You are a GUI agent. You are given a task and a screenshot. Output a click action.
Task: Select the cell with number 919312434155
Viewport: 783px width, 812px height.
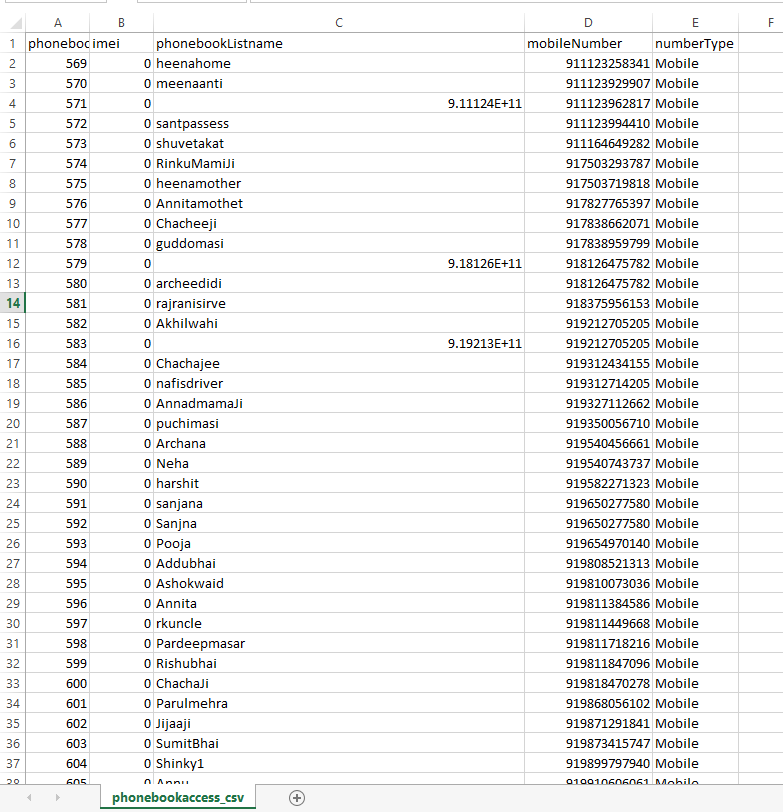588,363
